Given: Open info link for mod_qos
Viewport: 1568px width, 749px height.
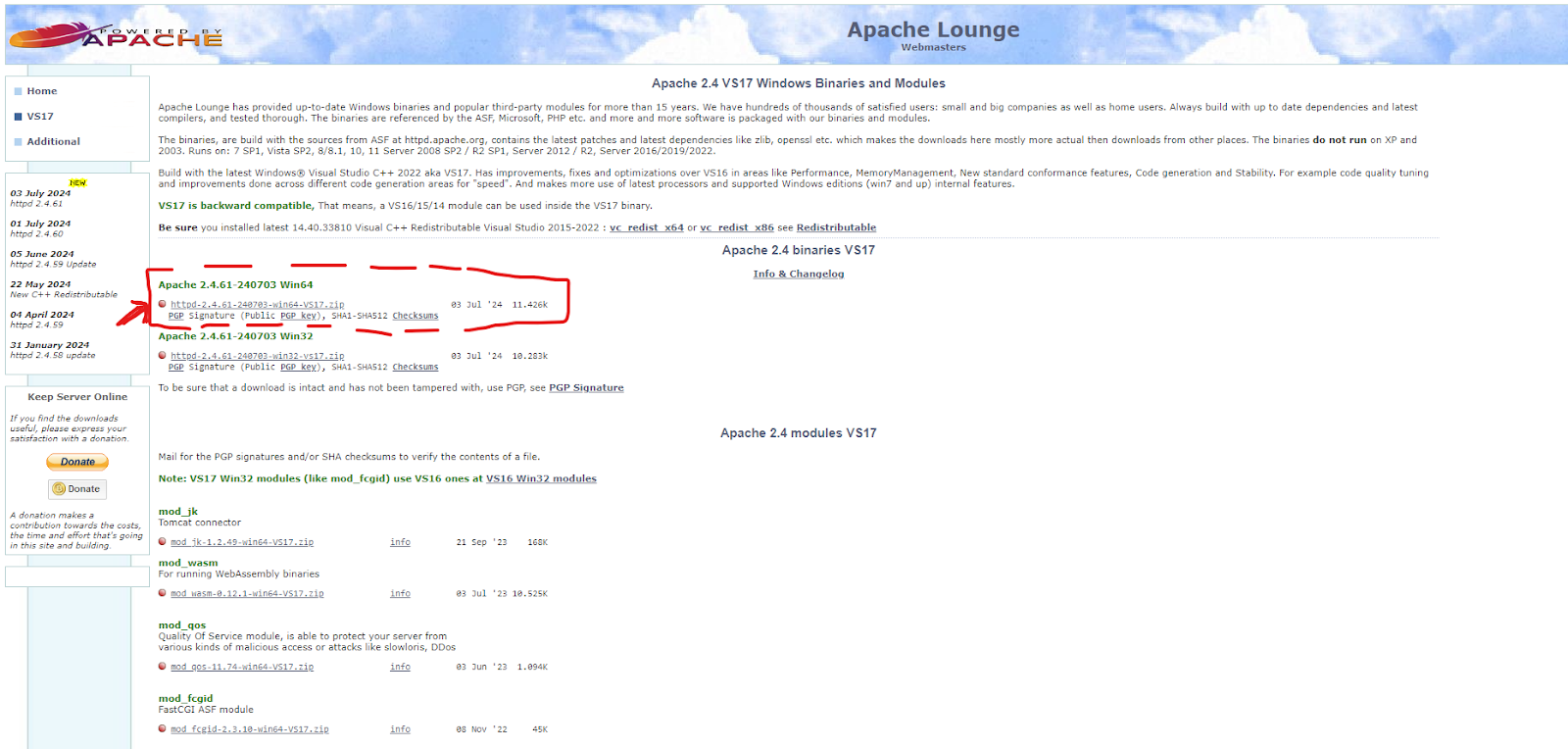Looking at the screenshot, I should [x=400, y=668].
